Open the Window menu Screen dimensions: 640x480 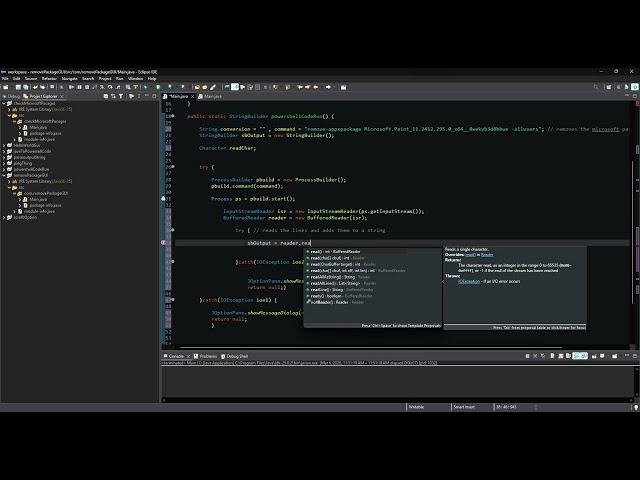[136, 78]
